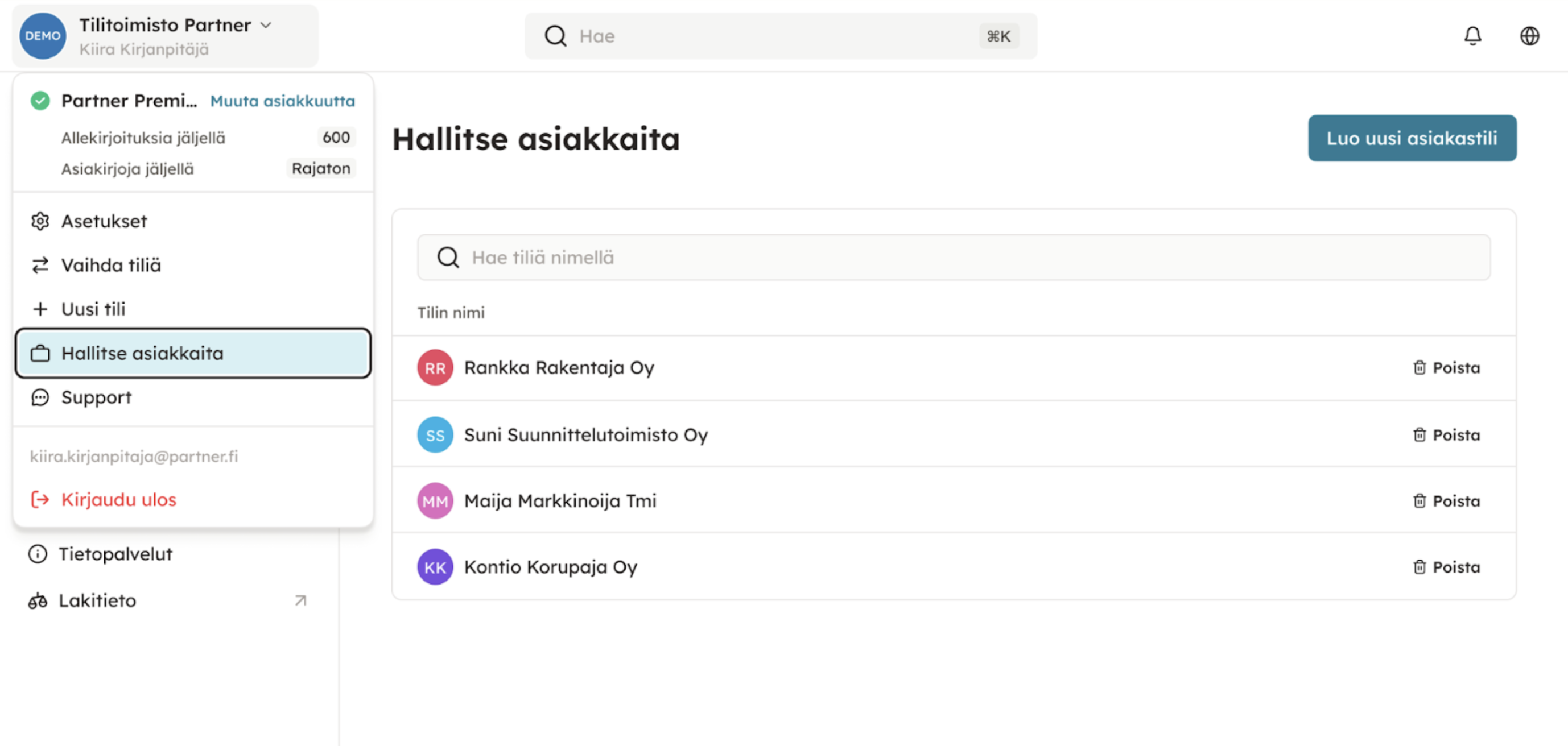This screenshot has height=746, width=1568.
Task: Log out with Kirjaudu ulos
Action: point(118,500)
